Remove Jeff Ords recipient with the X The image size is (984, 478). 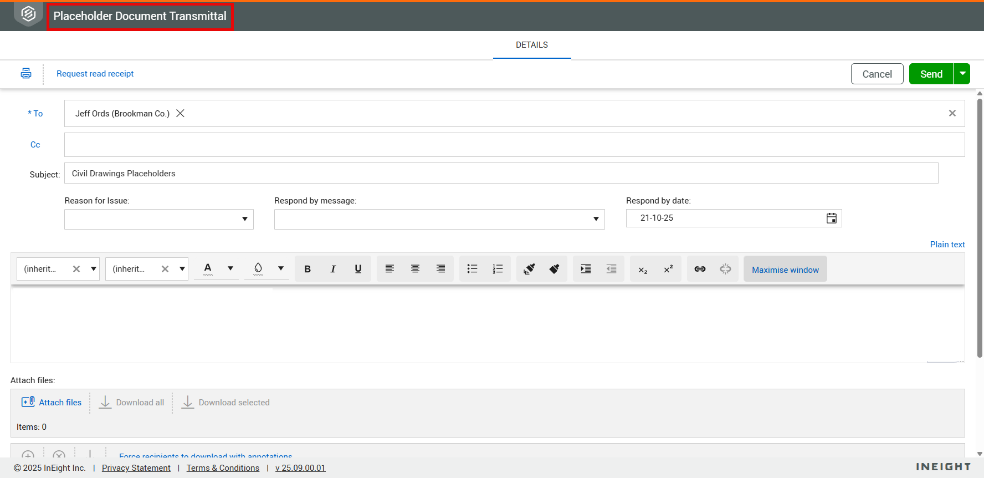pyautogui.click(x=180, y=114)
